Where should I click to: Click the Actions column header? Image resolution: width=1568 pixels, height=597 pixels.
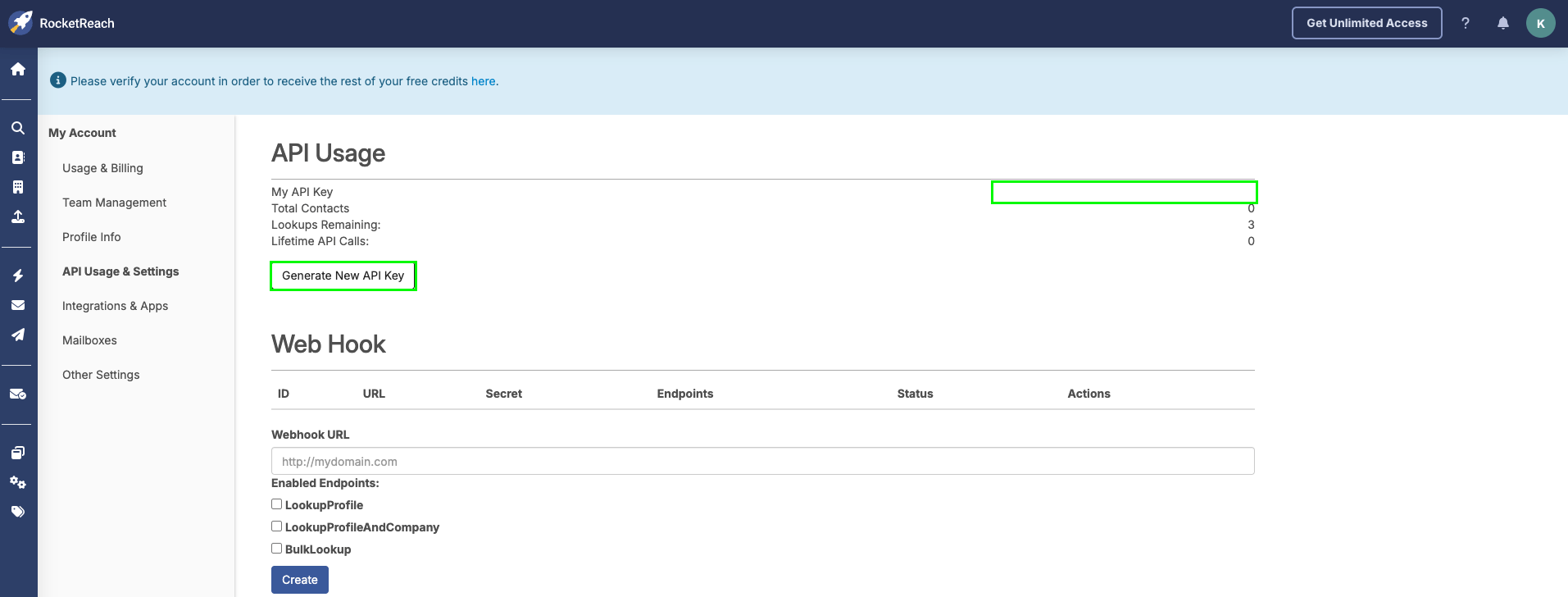(x=1089, y=394)
